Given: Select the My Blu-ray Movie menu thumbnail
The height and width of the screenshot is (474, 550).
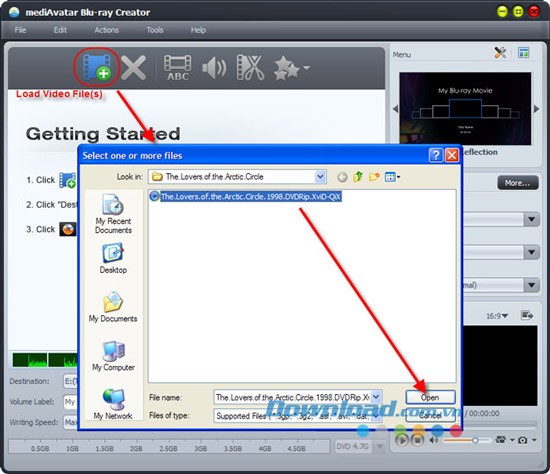Looking at the screenshot, I should coord(465,108).
